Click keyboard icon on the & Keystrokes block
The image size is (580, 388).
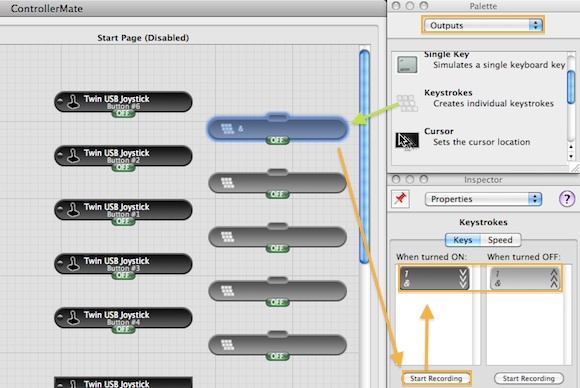[227, 129]
